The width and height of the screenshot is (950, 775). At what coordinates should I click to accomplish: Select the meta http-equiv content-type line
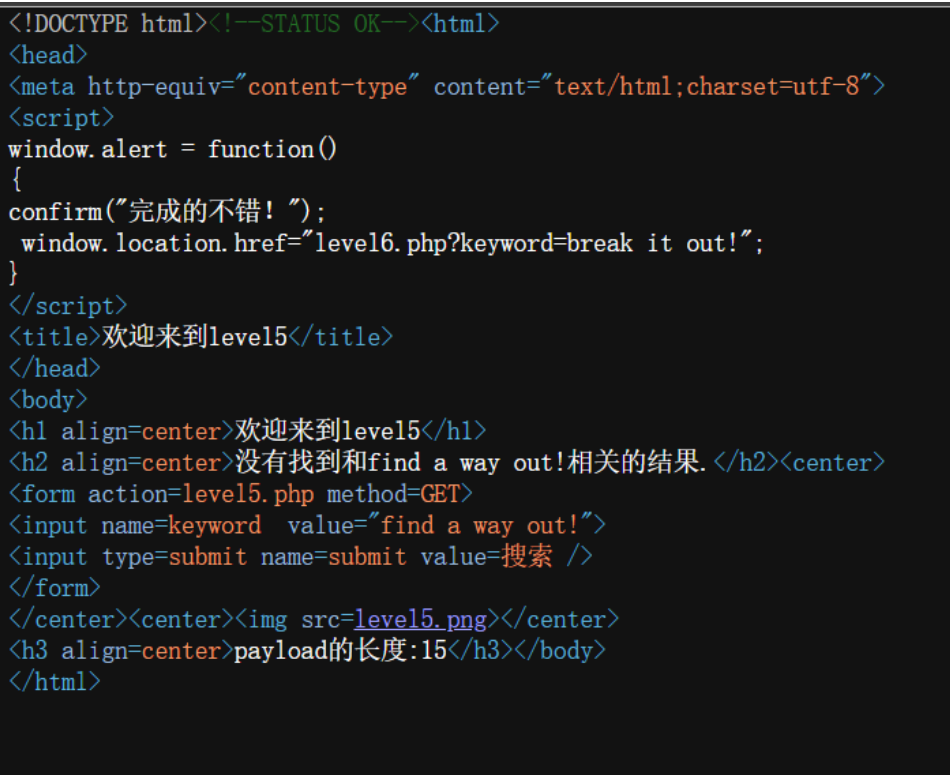447,87
